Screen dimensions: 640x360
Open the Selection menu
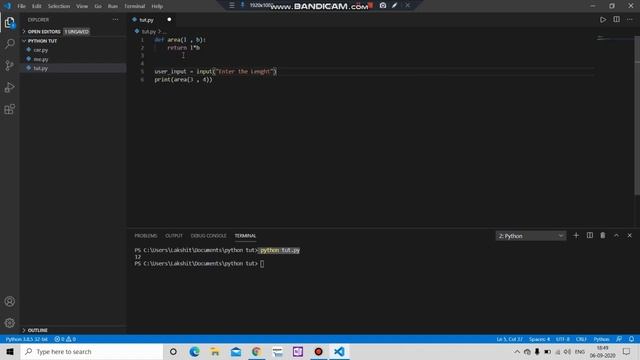click(x=59, y=6)
